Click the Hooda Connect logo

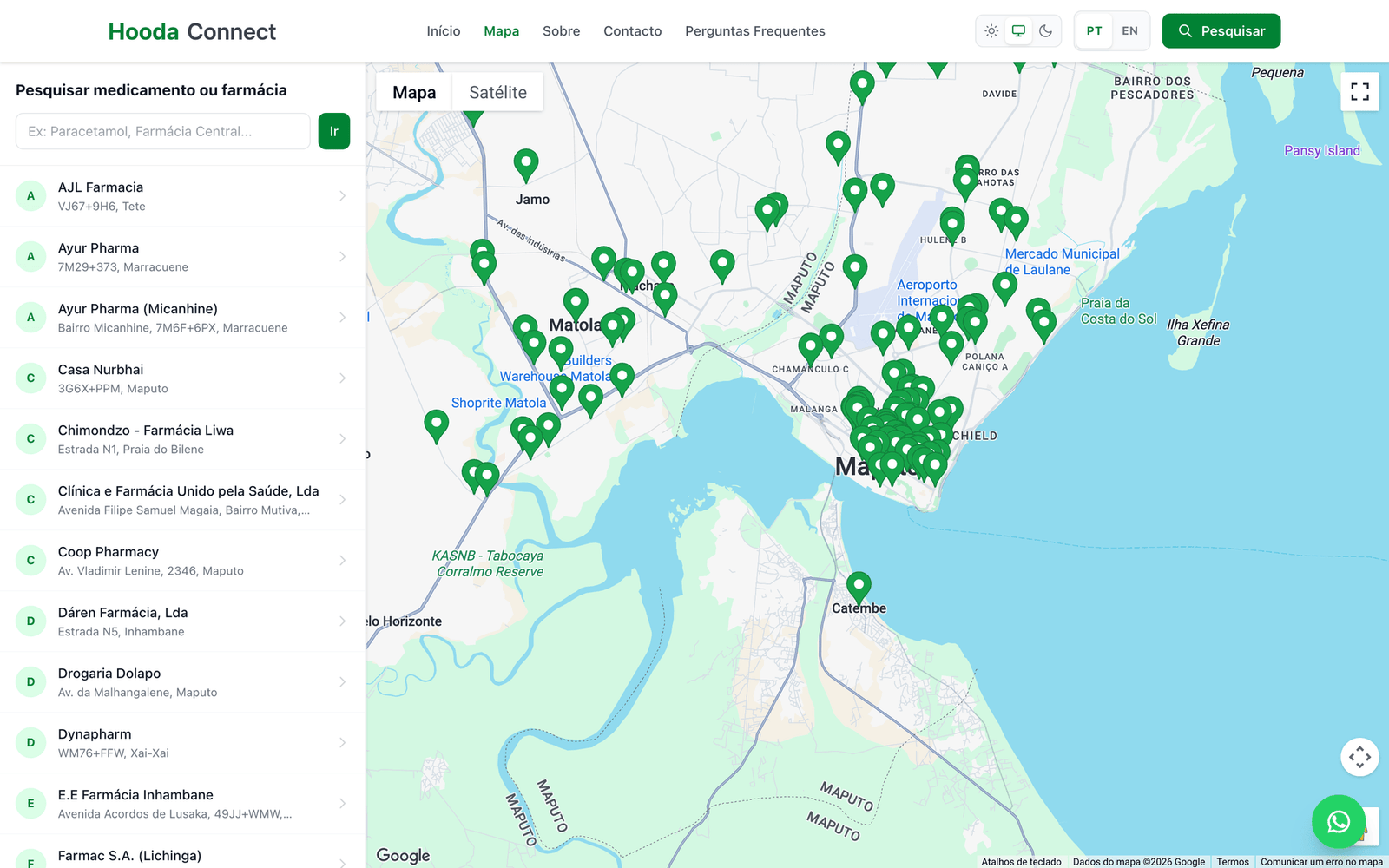coord(192,32)
